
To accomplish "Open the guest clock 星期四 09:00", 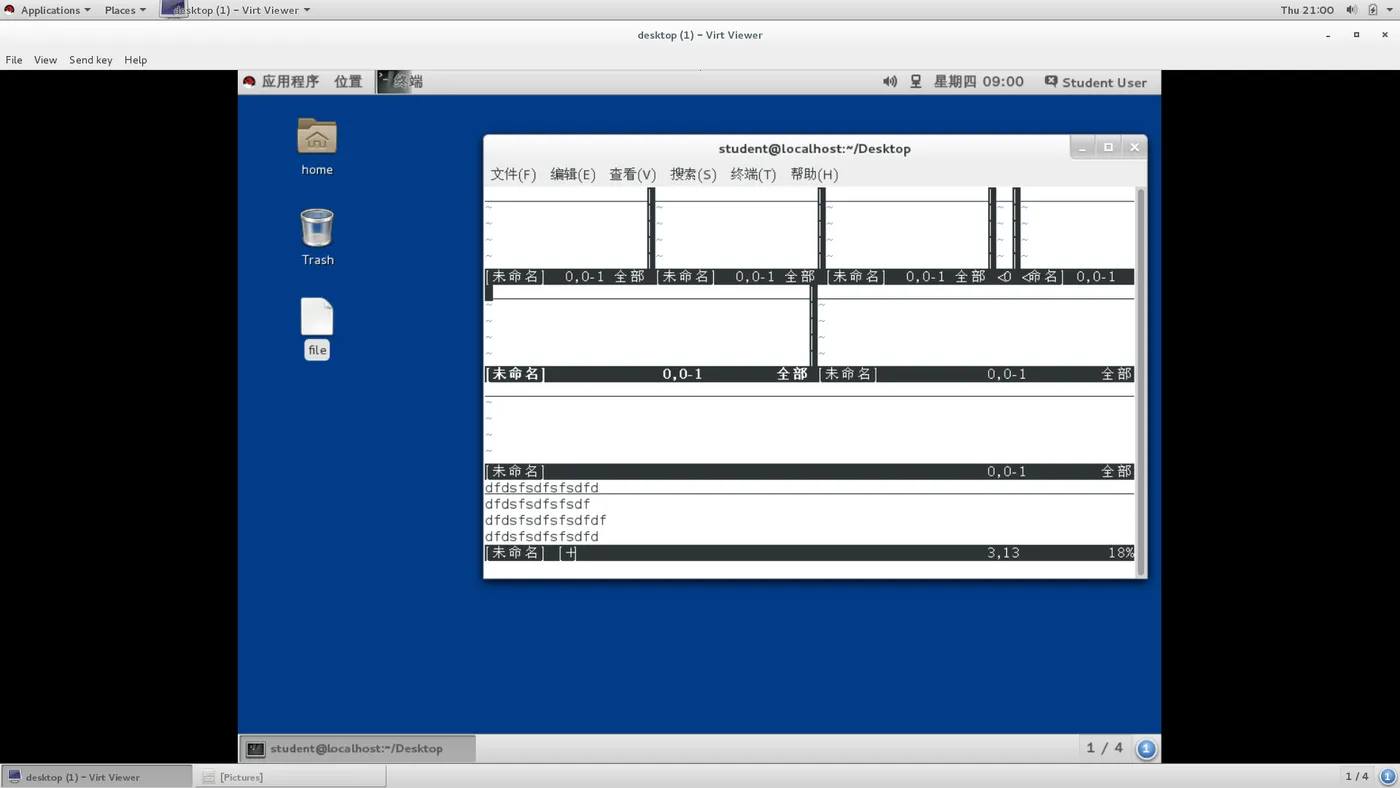I will [979, 82].
